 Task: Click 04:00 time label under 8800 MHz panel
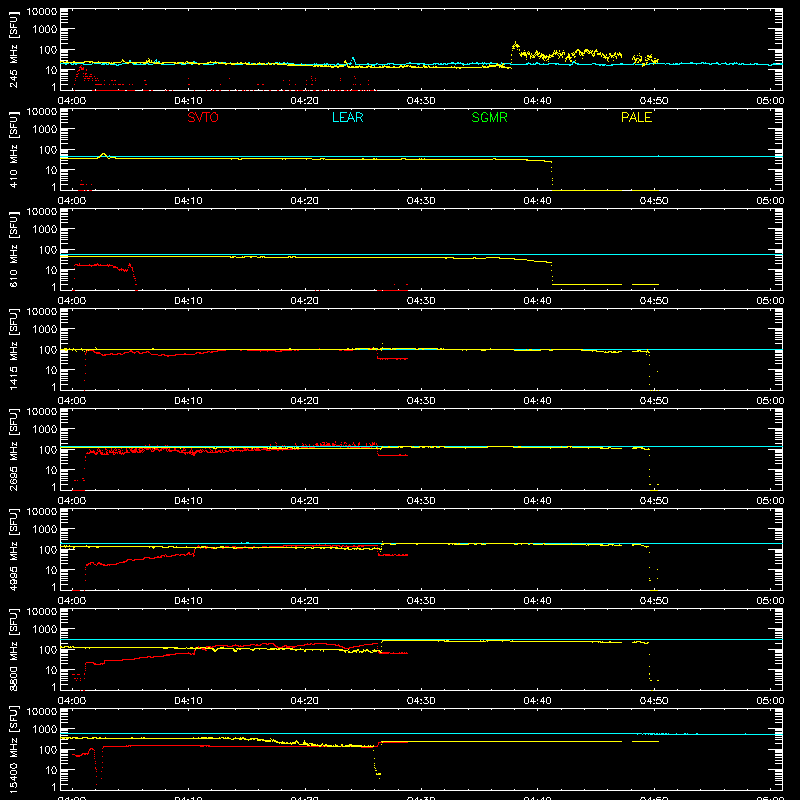(72, 701)
